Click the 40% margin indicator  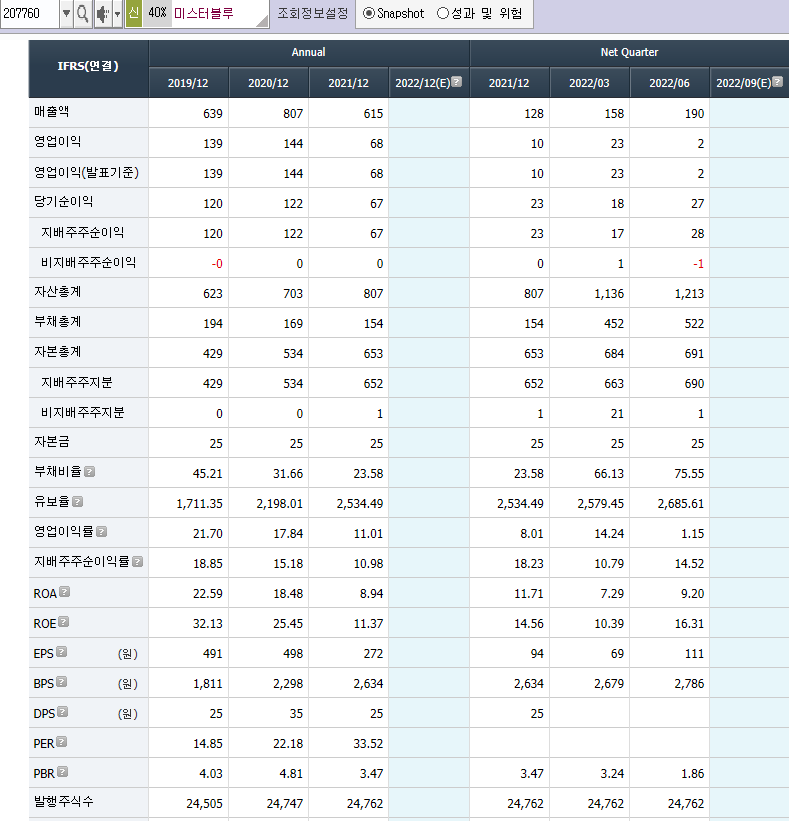tap(157, 13)
